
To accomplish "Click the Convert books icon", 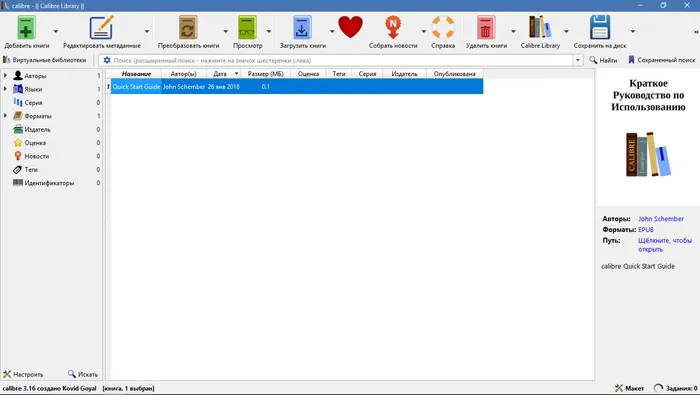I will click(188, 28).
